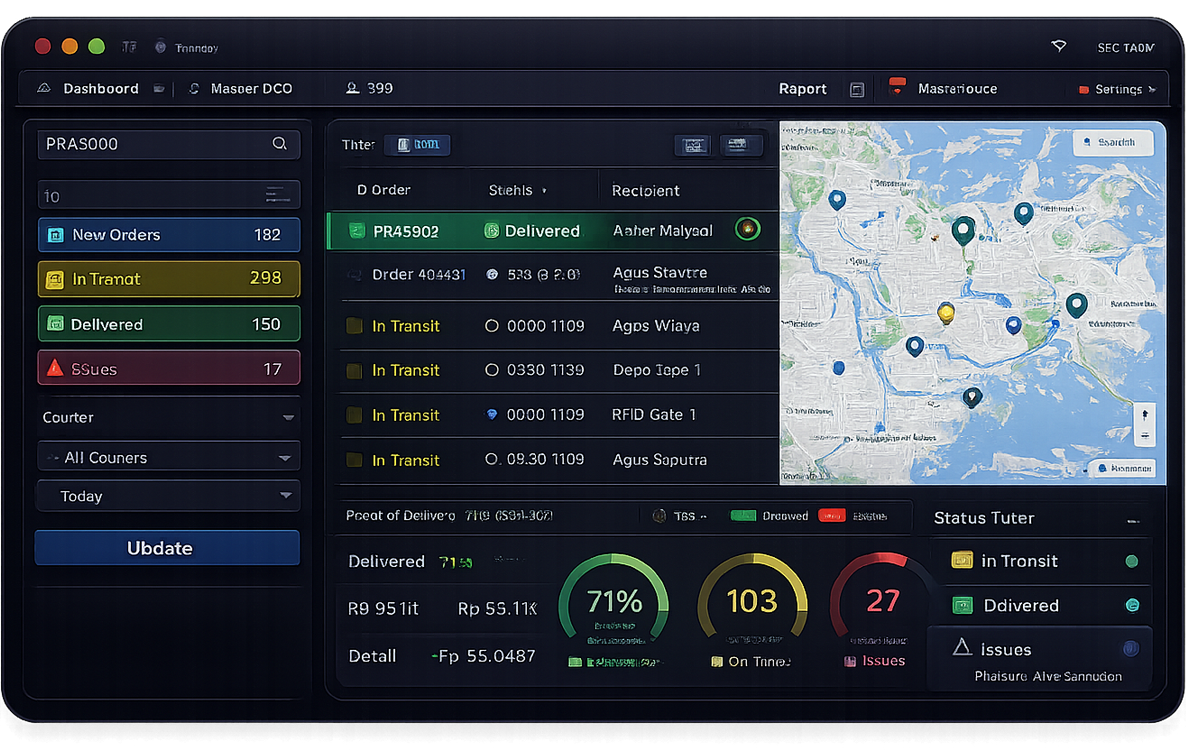Expand the All Couriers selector
This screenshot has width=1186, height=750.
click(167, 455)
